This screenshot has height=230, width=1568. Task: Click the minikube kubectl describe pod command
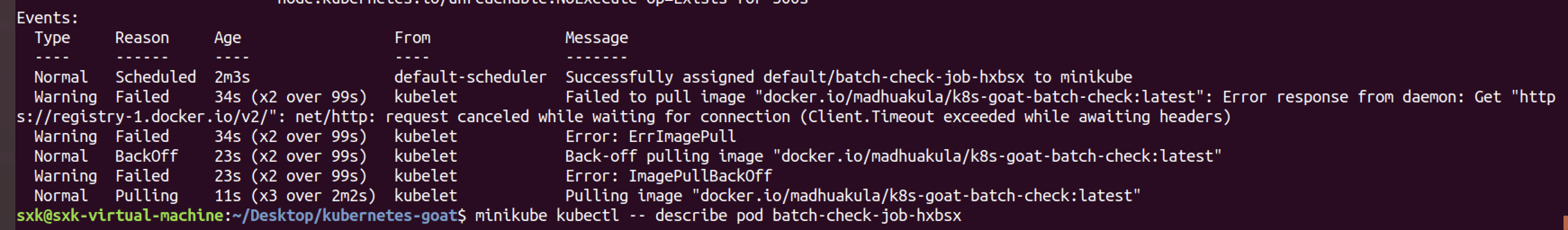pyautogui.click(x=718, y=216)
